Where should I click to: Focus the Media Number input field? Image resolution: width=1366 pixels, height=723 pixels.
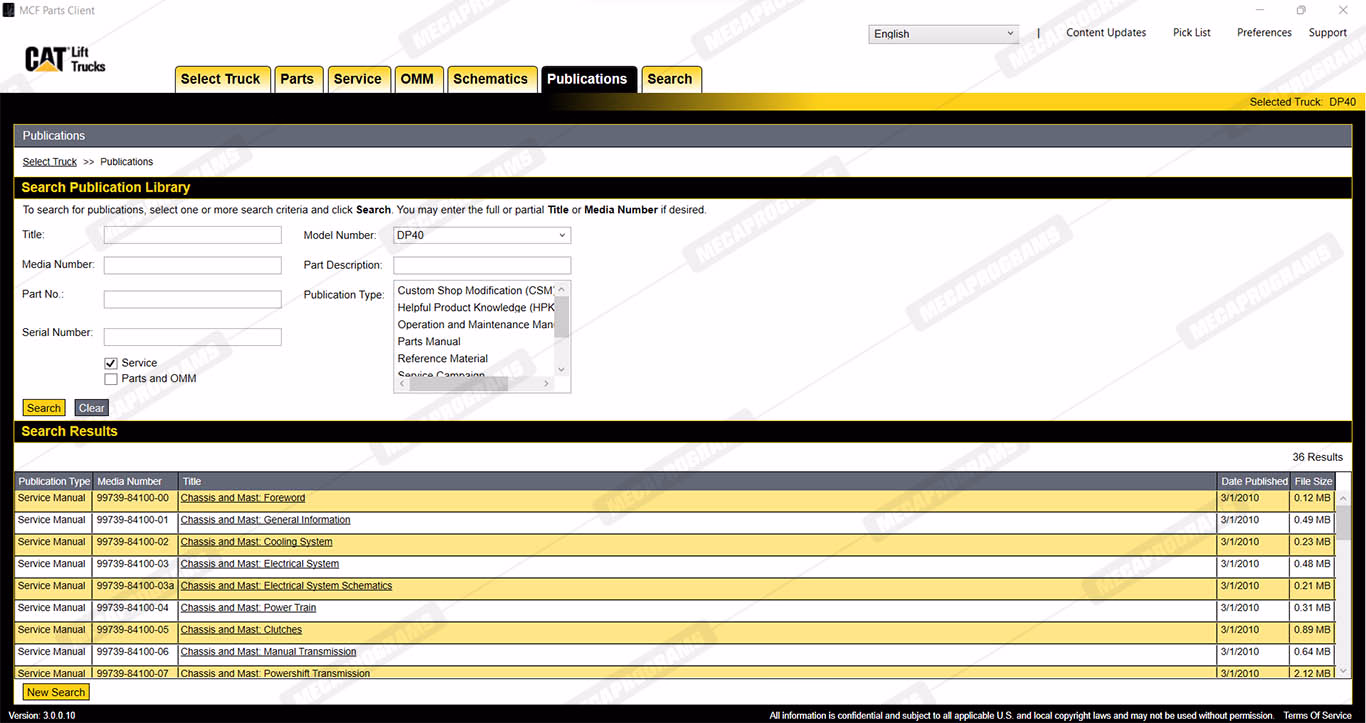[x=193, y=266]
